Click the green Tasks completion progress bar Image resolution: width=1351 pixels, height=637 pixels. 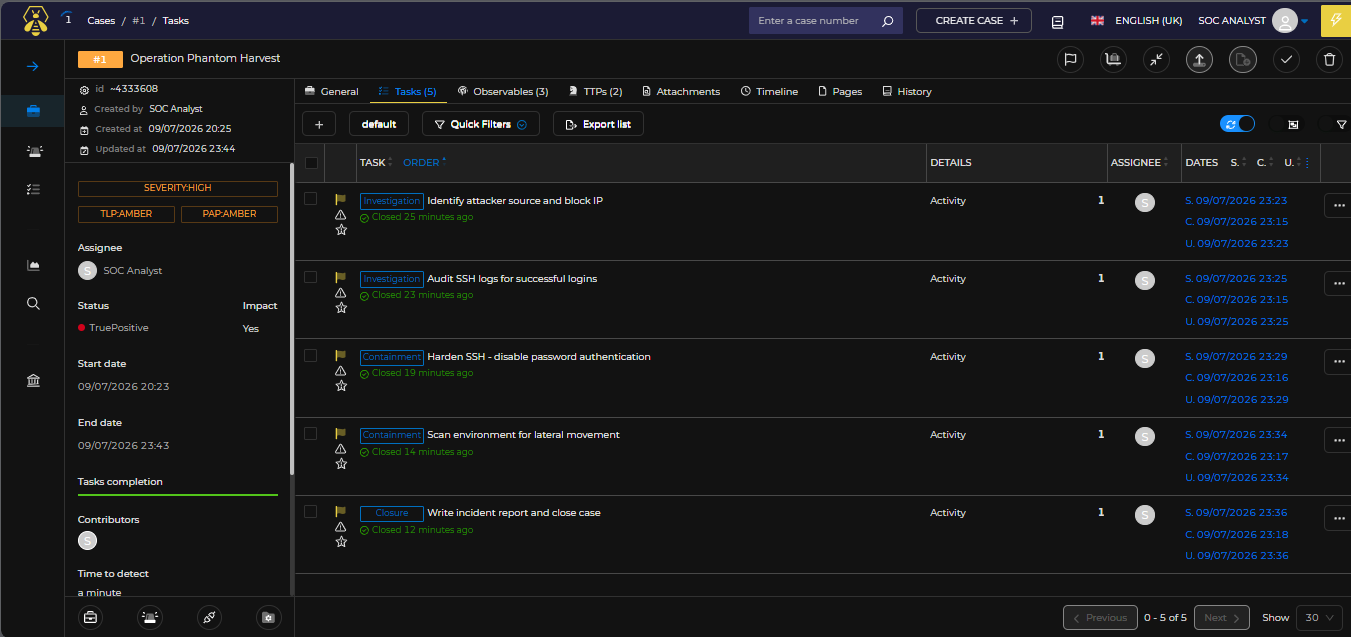(x=178, y=495)
